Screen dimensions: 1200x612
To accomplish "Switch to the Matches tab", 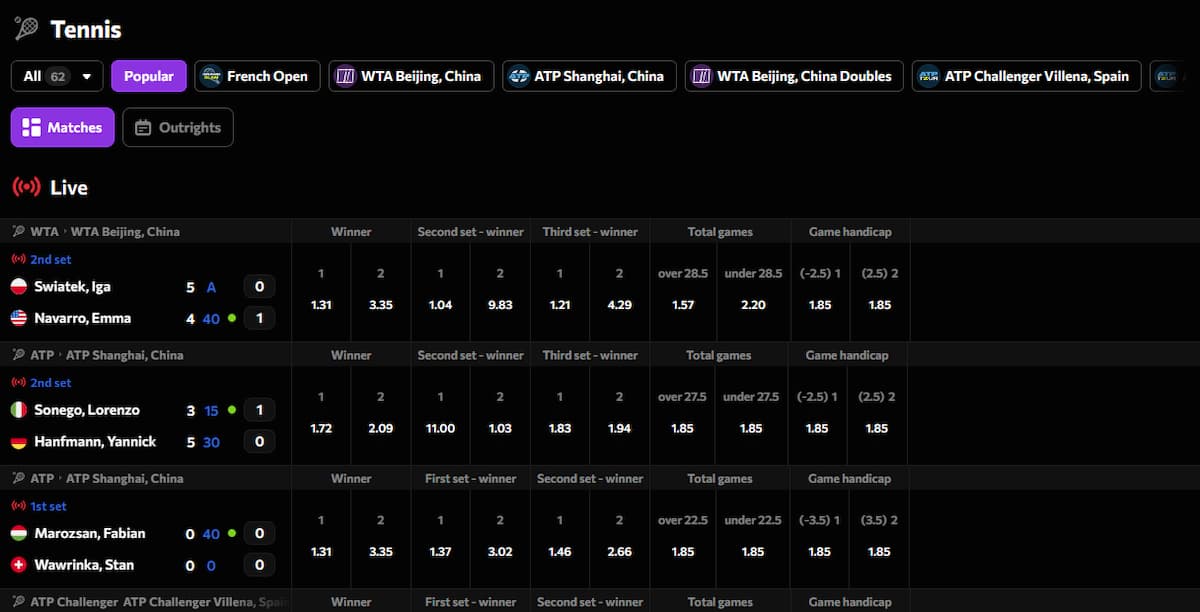I will click(63, 128).
